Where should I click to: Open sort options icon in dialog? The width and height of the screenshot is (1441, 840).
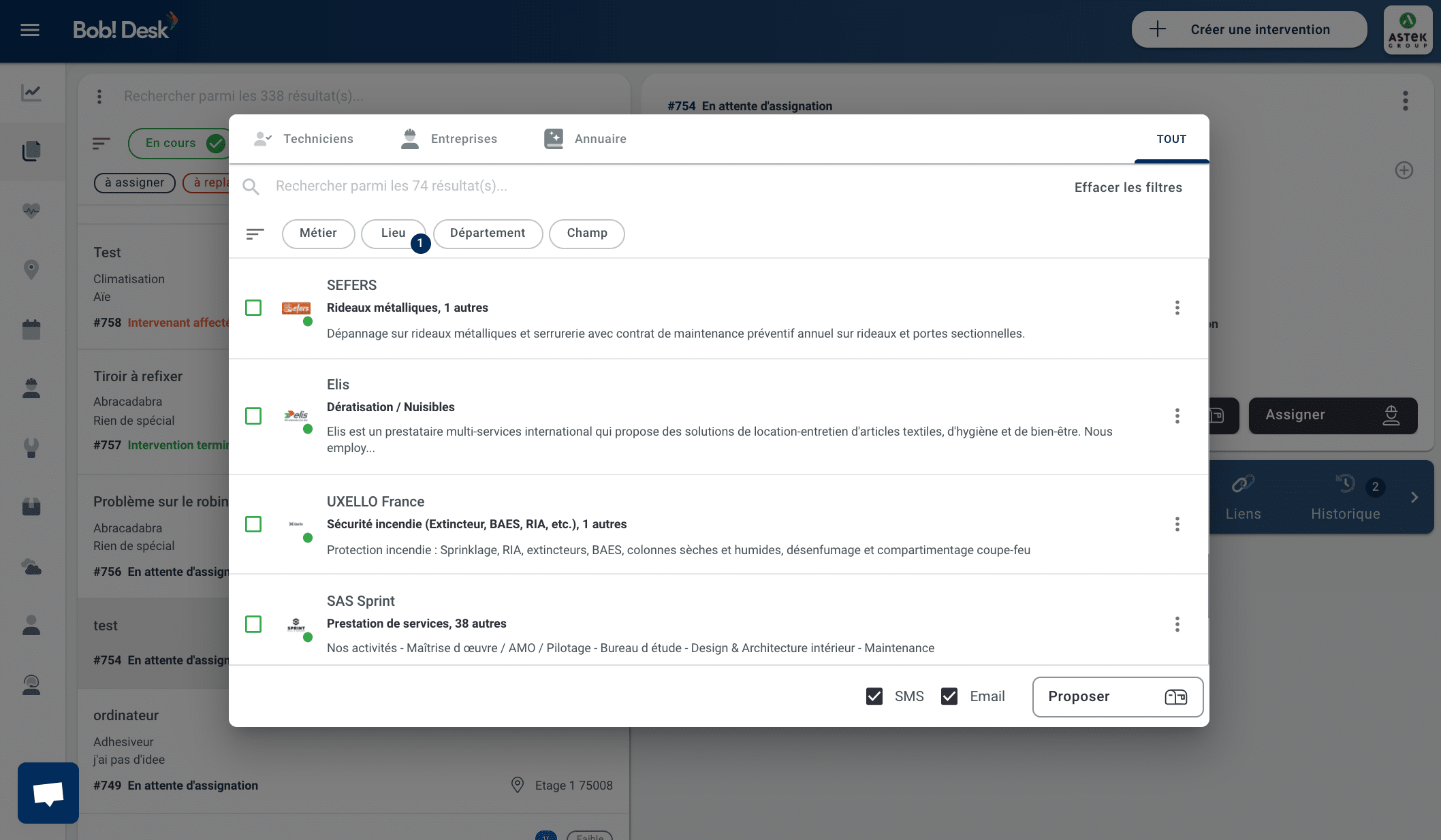click(255, 234)
